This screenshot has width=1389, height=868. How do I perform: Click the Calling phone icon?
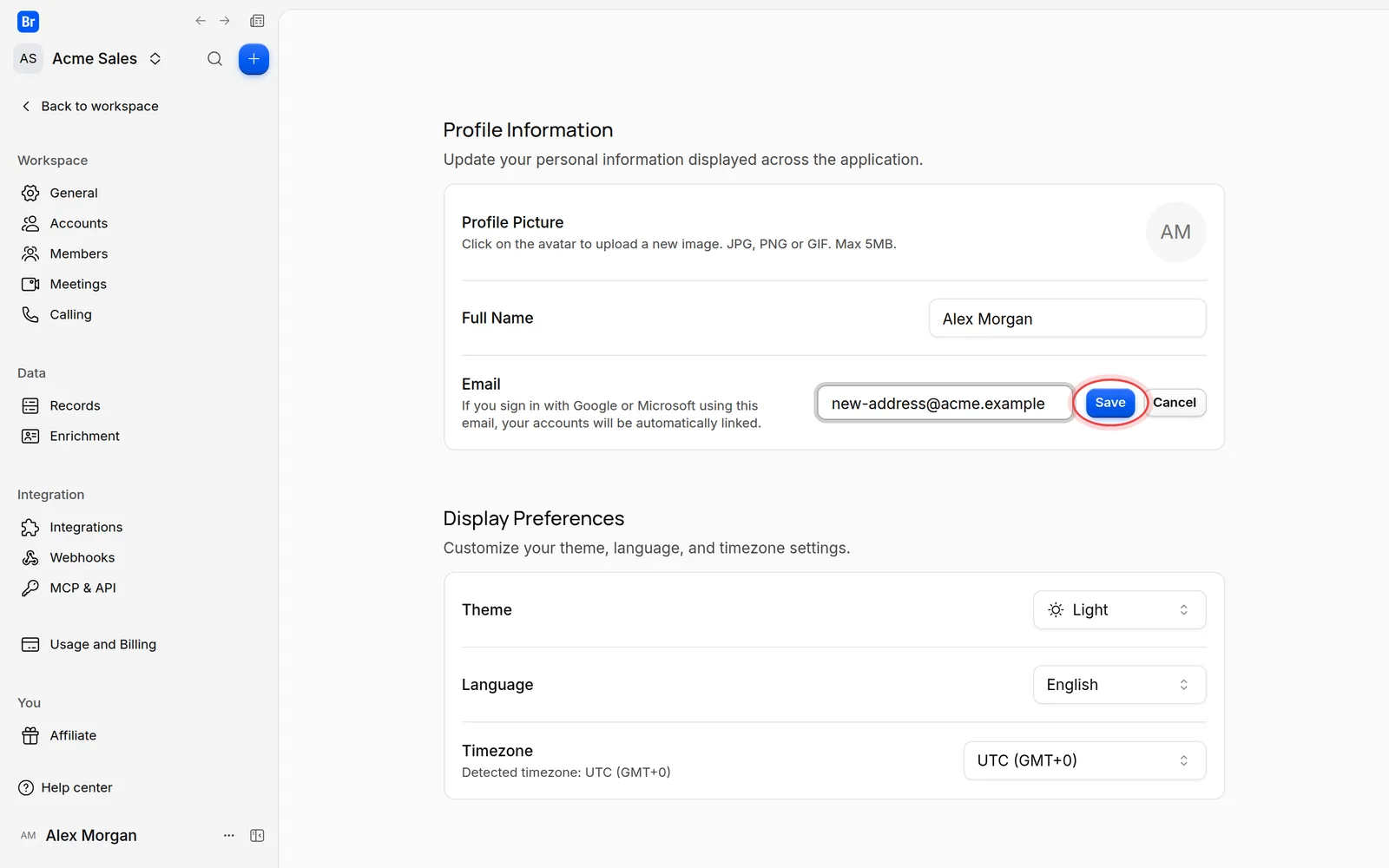pos(30,314)
